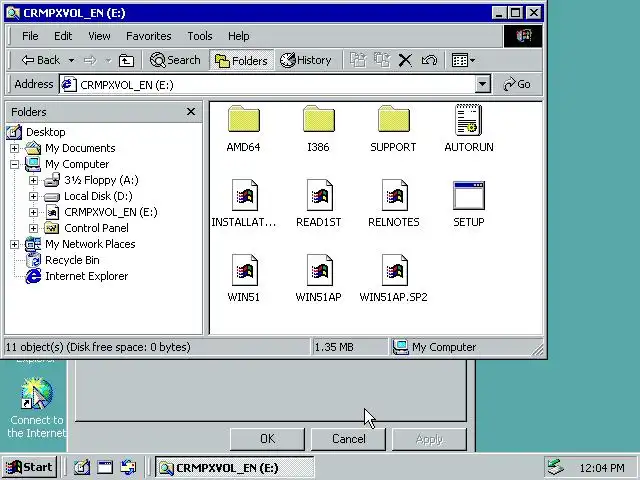This screenshot has height=480, width=640.
Task: Collapse My Computer in the tree
Action: pos(14,164)
